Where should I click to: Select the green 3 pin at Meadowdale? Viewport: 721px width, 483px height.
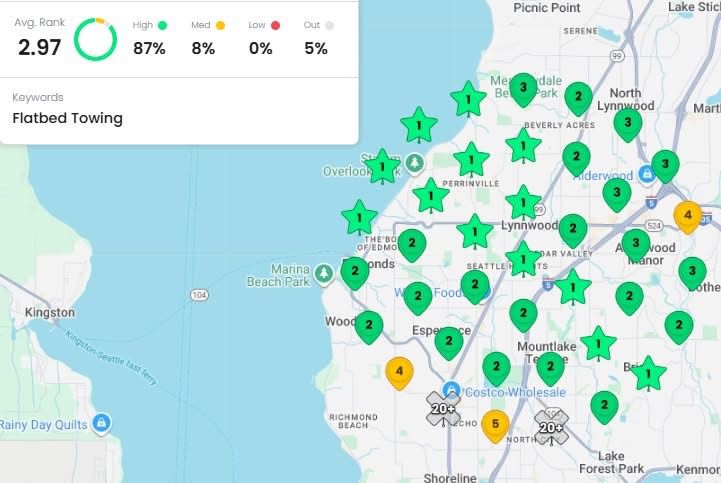(522, 89)
